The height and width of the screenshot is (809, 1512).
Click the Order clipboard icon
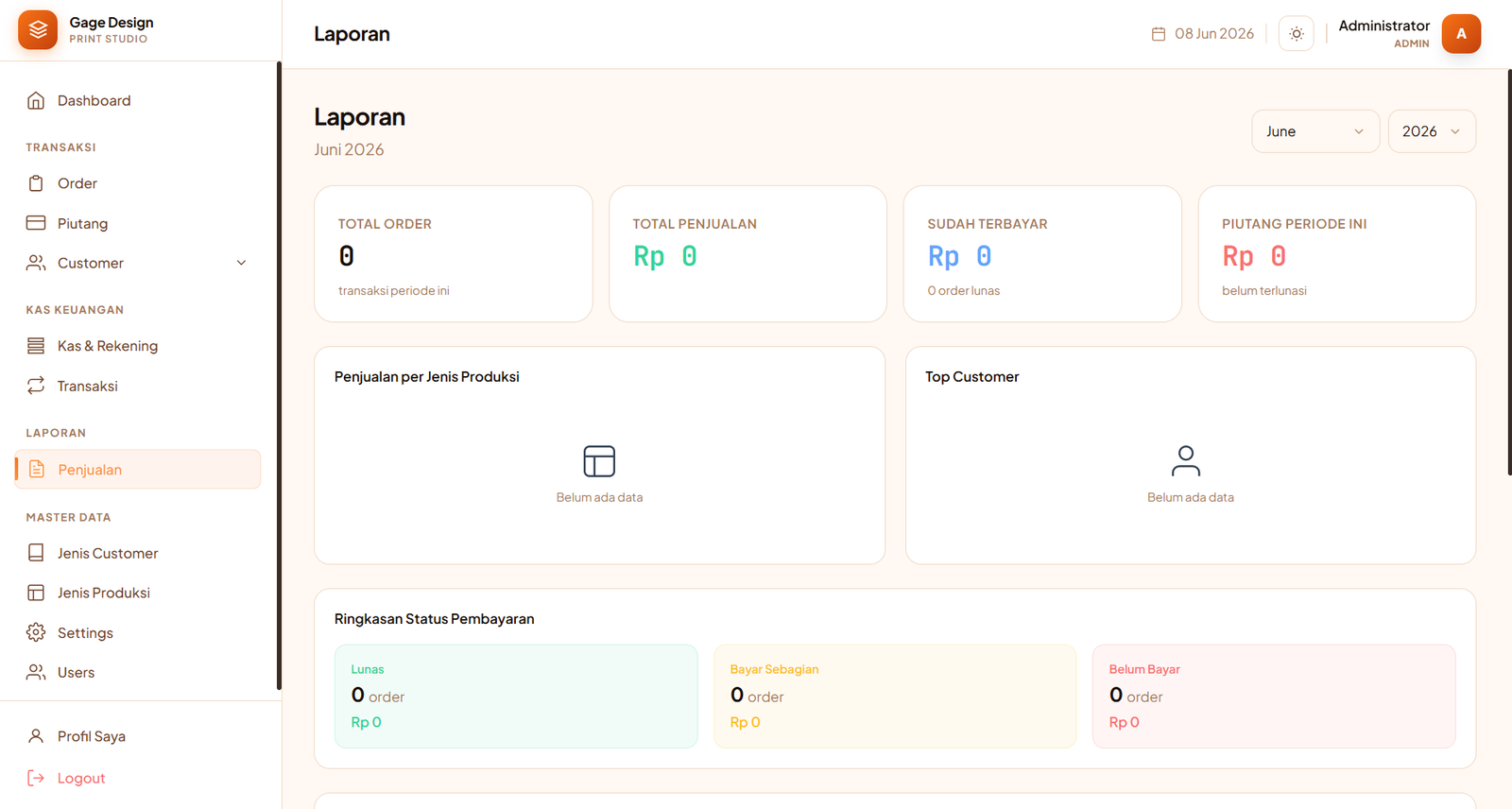pos(36,183)
